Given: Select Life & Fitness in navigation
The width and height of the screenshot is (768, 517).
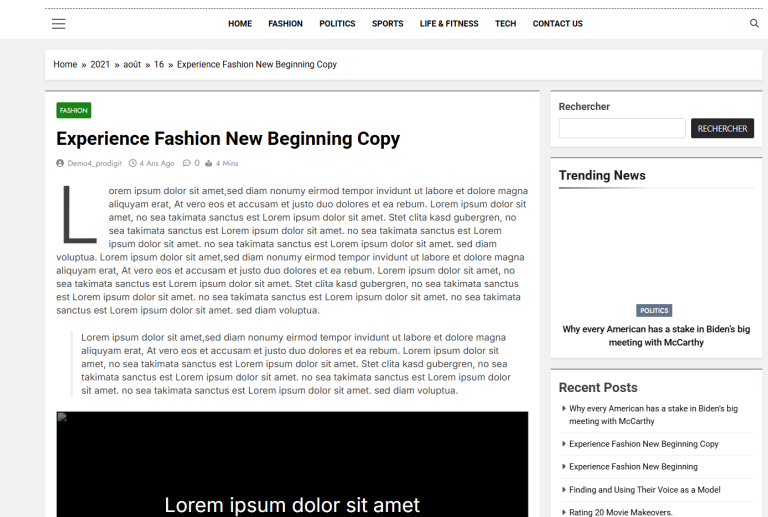Looking at the screenshot, I should tap(449, 24).
